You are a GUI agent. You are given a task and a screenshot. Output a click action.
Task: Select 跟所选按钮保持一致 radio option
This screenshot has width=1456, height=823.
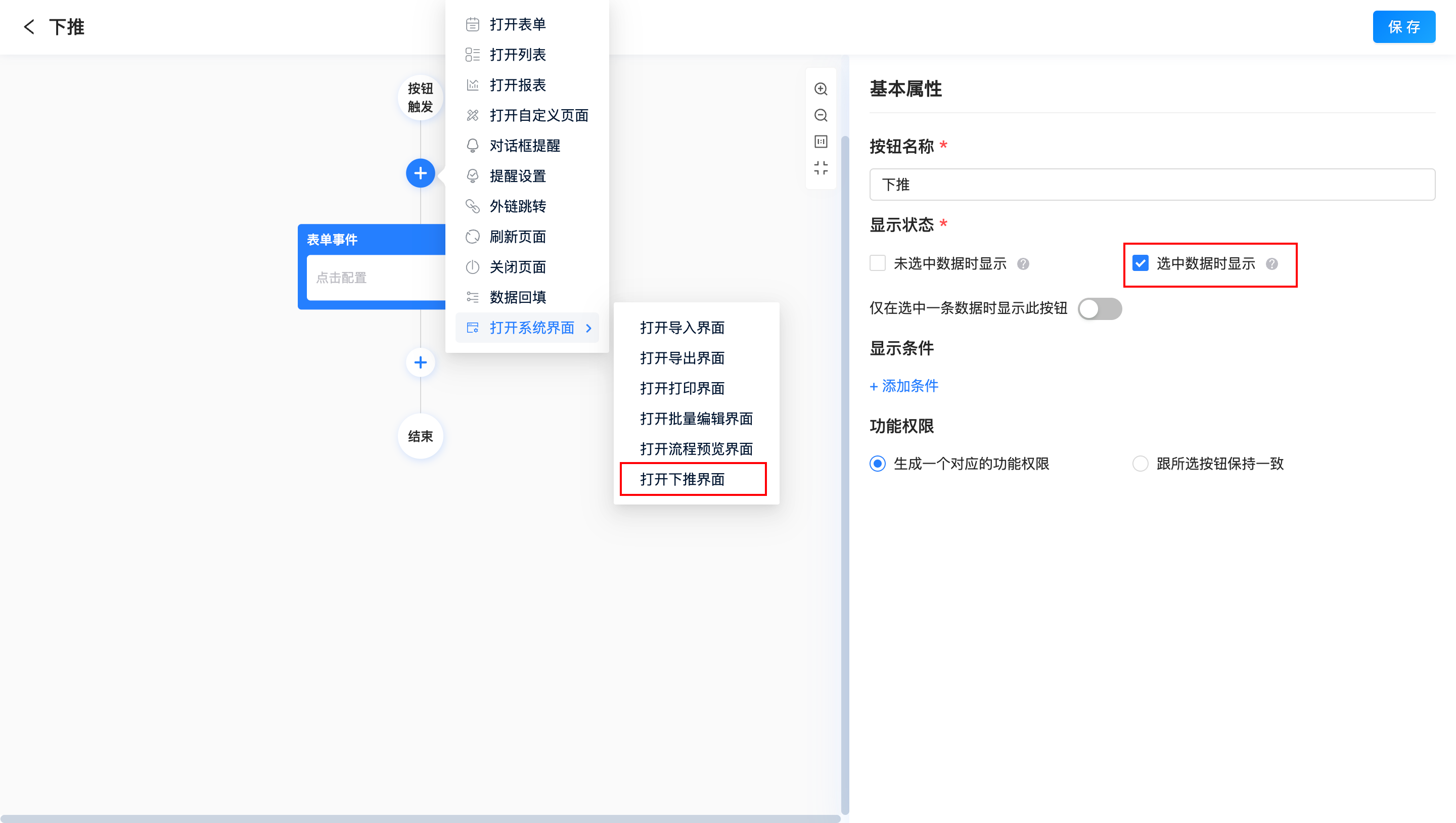click(x=1140, y=464)
